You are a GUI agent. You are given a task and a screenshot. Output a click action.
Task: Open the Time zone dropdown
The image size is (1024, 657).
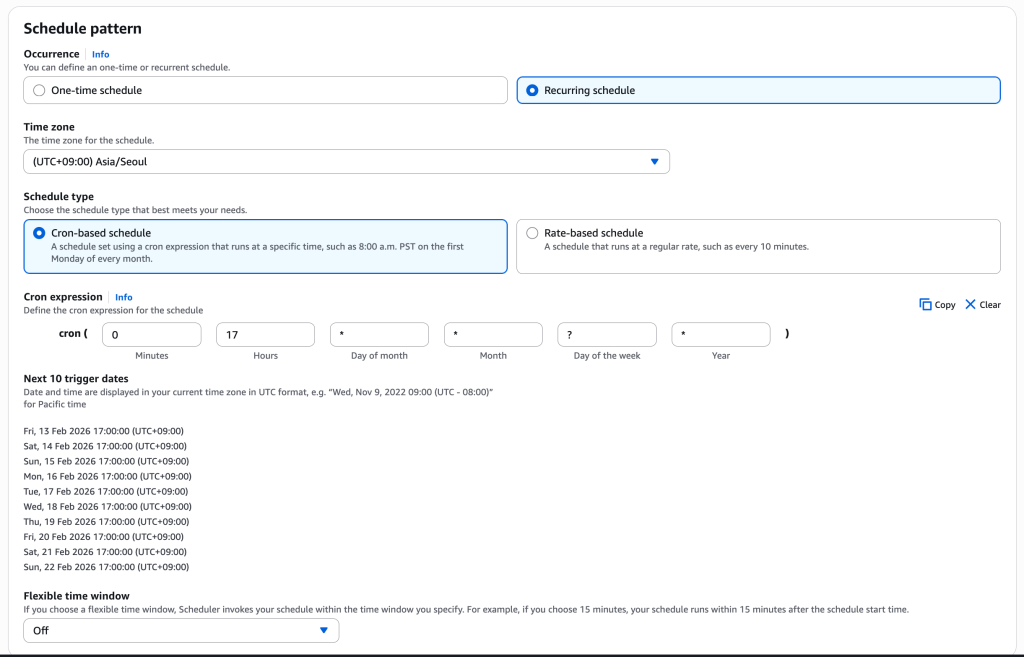(346, 161)
